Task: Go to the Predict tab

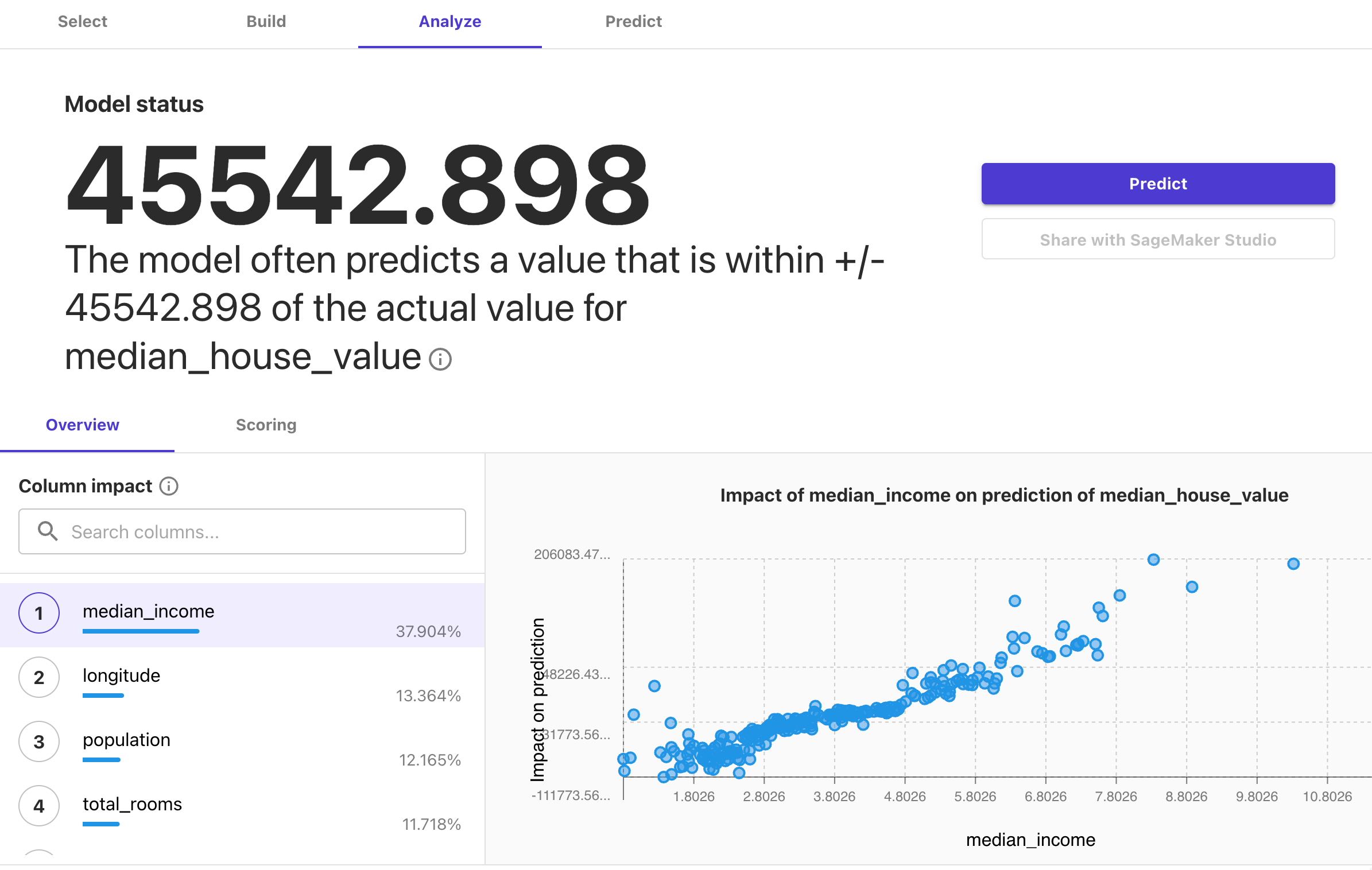Action: (x=633, y=22)
